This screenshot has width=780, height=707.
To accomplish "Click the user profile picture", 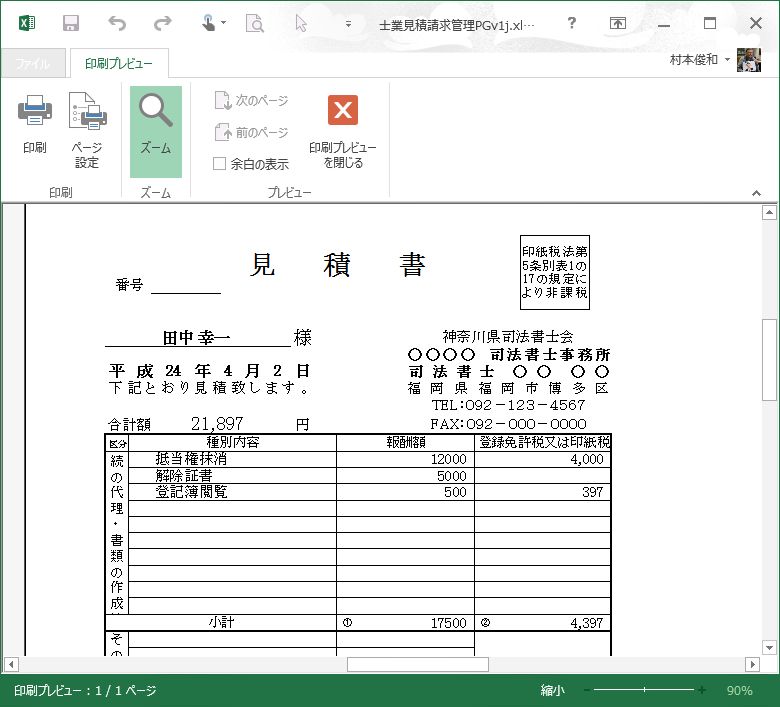I will click(749, 60).
